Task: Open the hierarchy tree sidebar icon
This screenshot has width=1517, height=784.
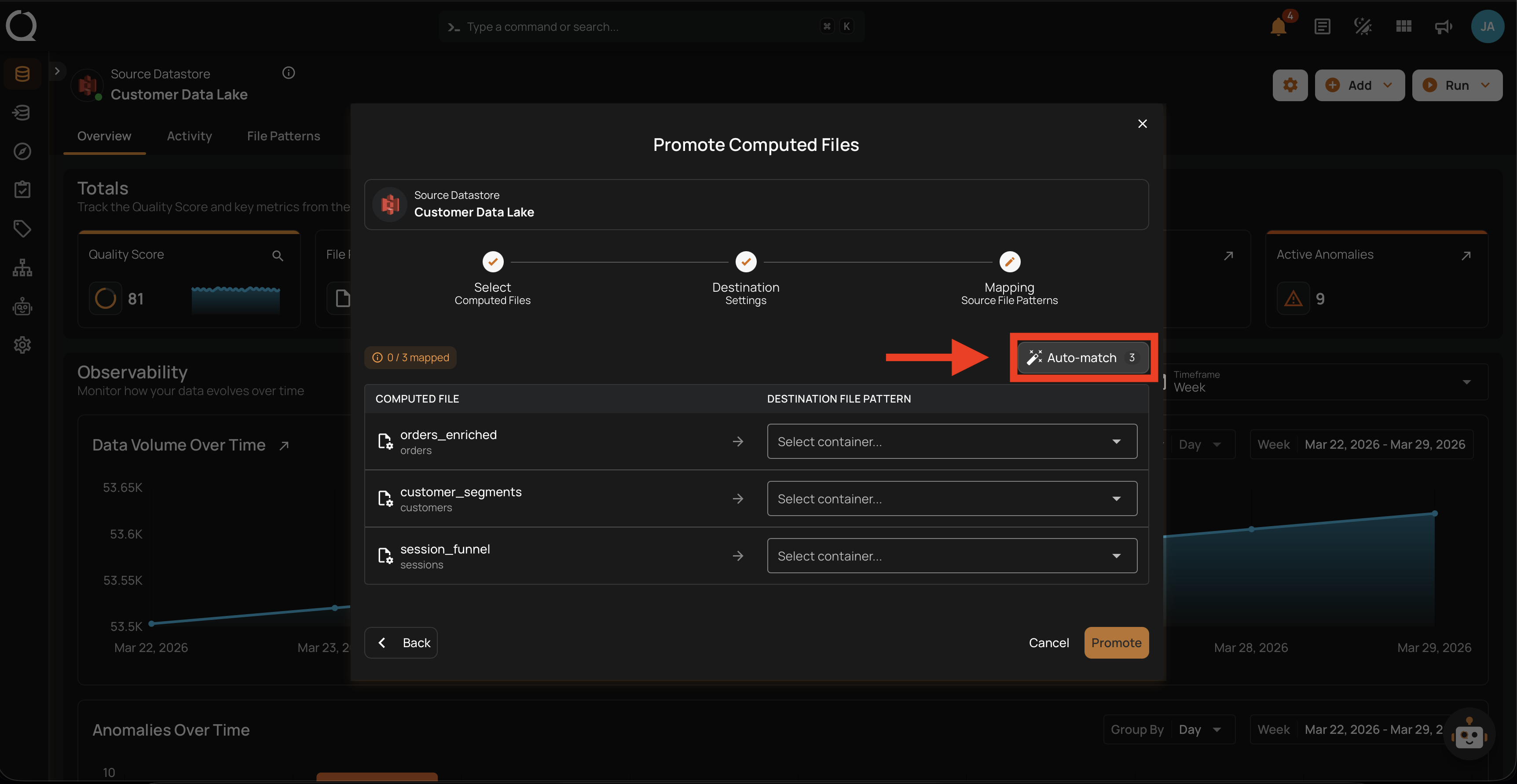Action: 22,267
